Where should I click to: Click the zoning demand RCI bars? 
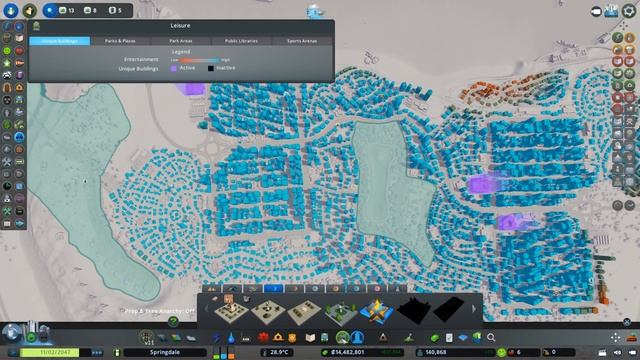(x=224, y=353)
